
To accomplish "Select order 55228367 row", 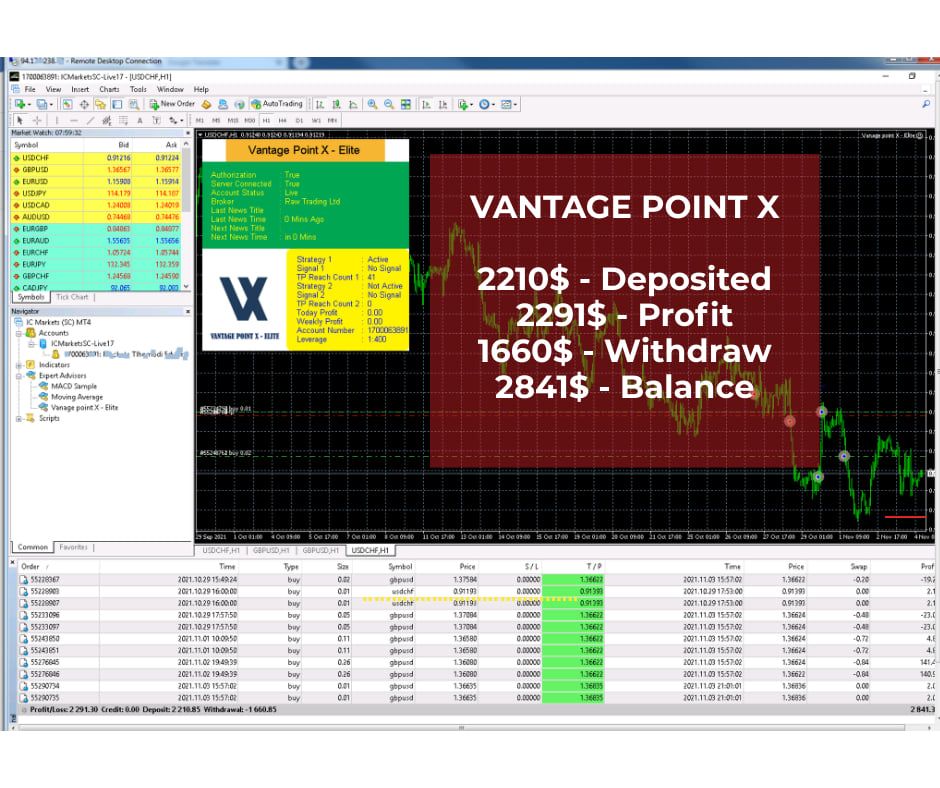I will pos(477,580).
